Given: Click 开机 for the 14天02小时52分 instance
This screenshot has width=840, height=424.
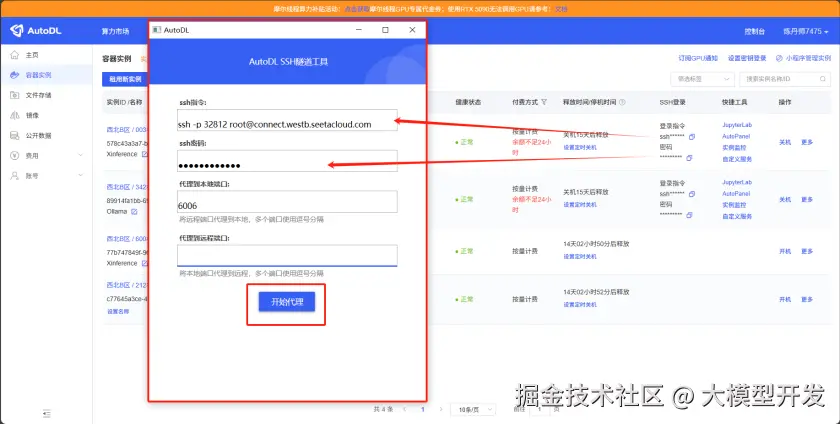Looking at the screenshot, I should [x=785, y=299].
